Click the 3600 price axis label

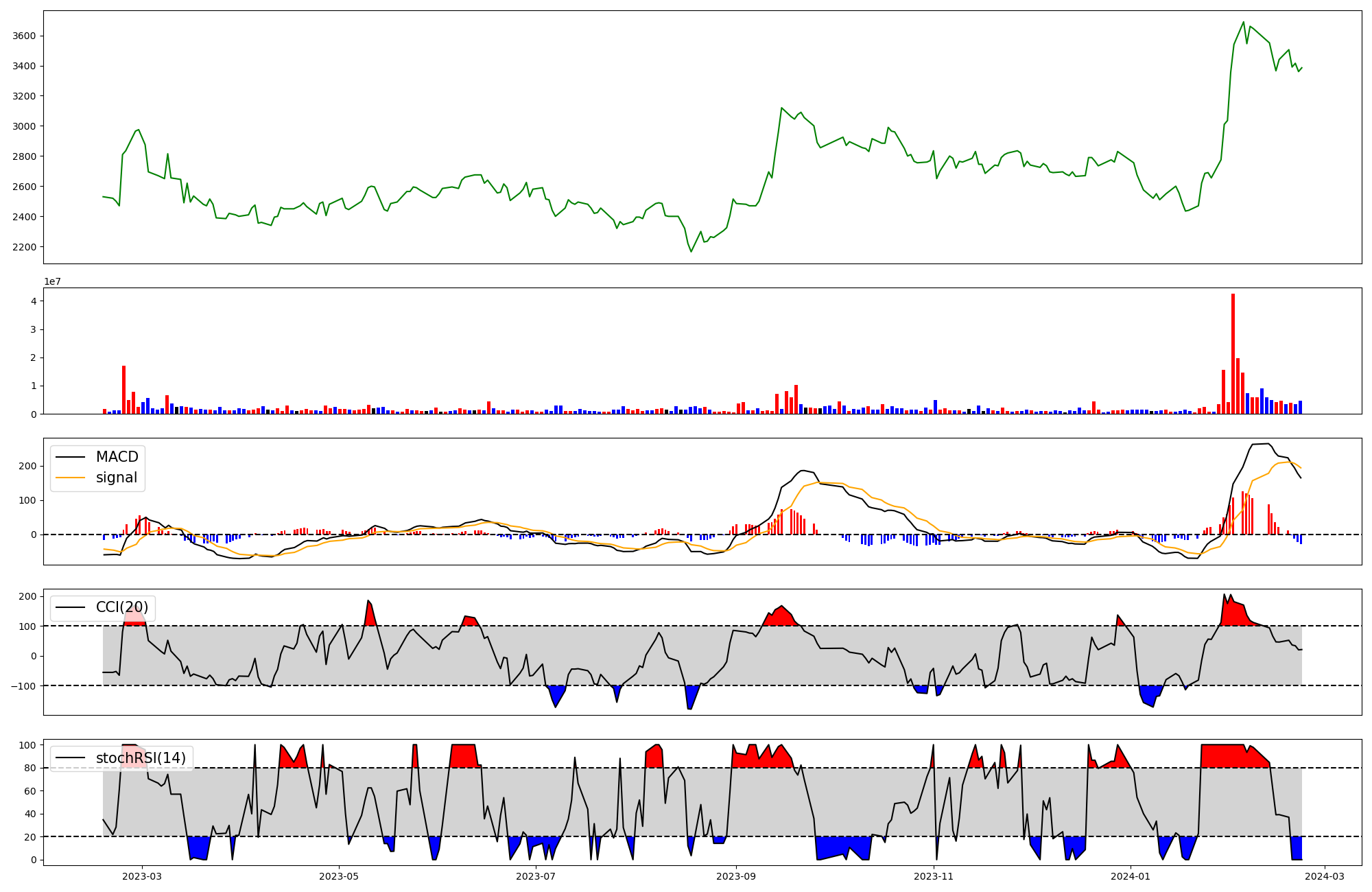click(25, 36)
